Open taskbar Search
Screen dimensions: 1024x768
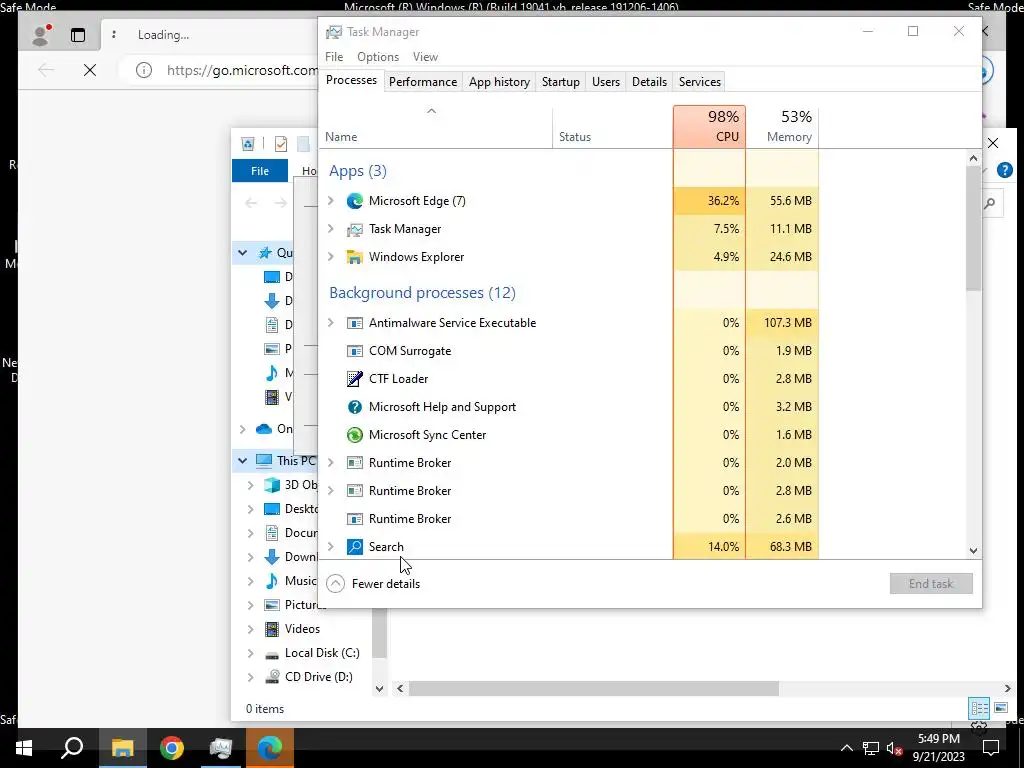point(72,748)
